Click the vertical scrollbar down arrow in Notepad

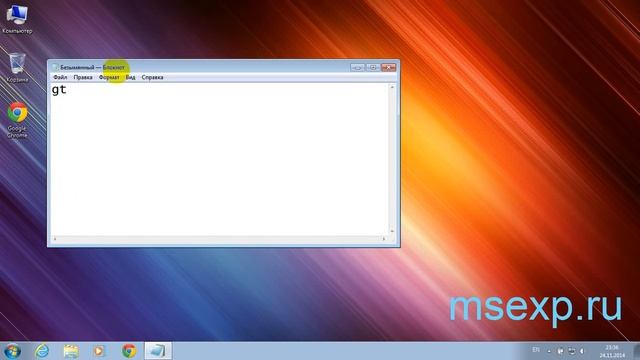pos(392,231)
